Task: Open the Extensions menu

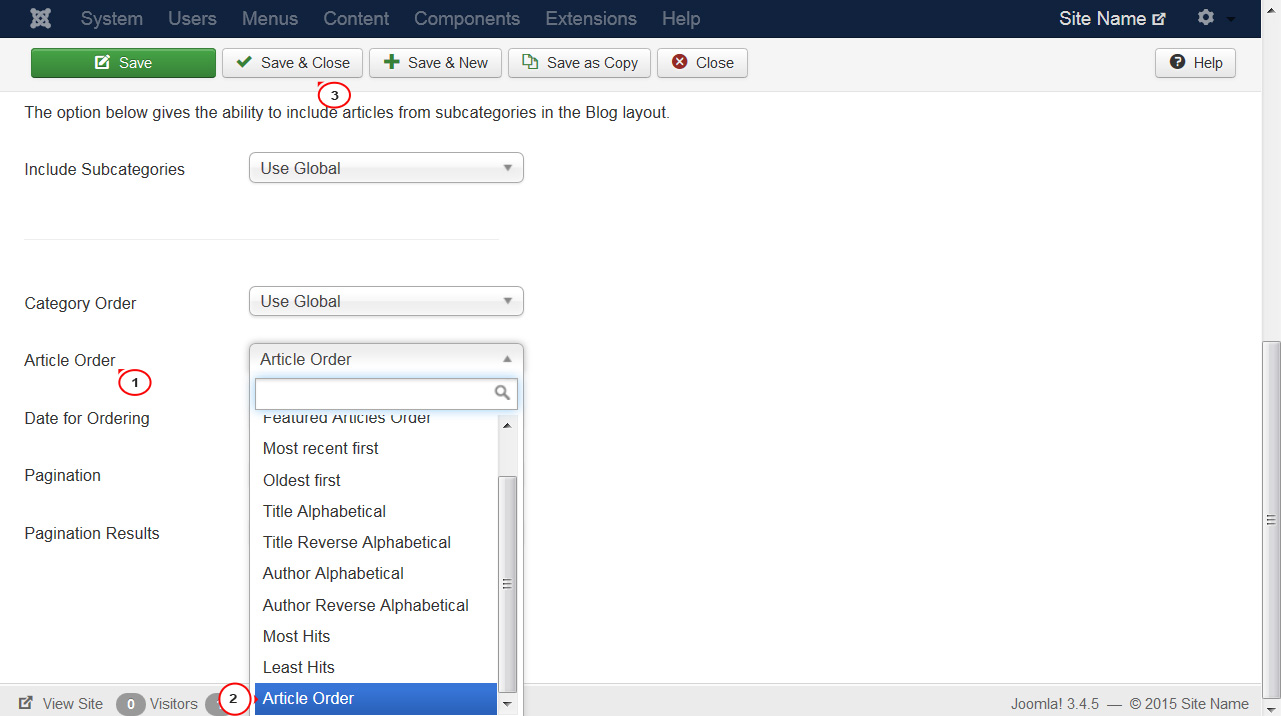Action: 591,19
